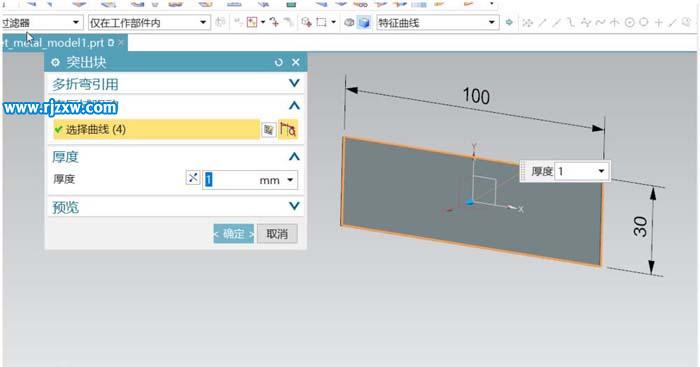Viewport: 700px width, 367px height.
Task: Open the 仅在工作部件内 scope dropdown
Action: tap(149, 22)
